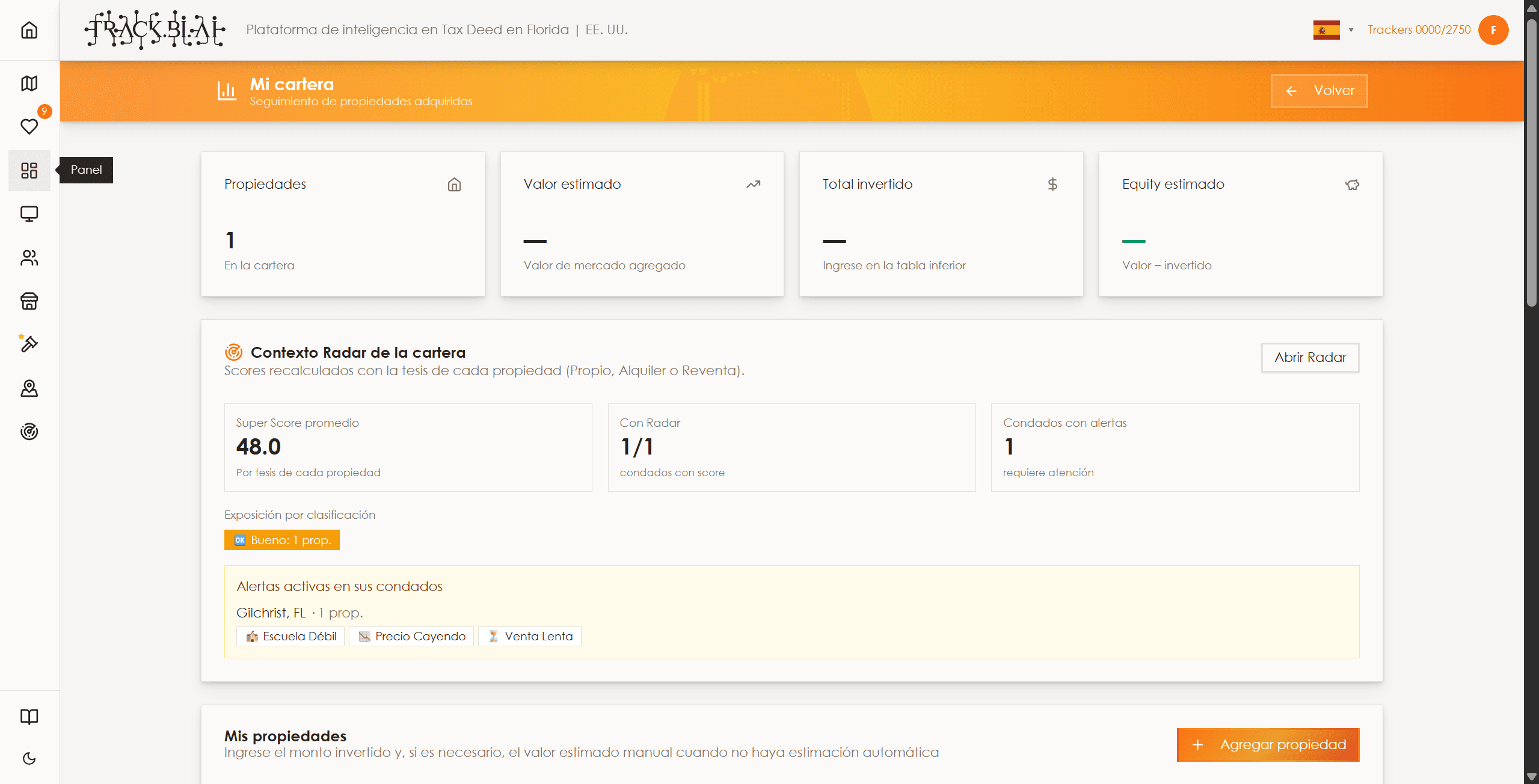Viewport: 1539px width, 784px height.
Task: Open the language flag dropdown
Action: [x=1333, y=30]
